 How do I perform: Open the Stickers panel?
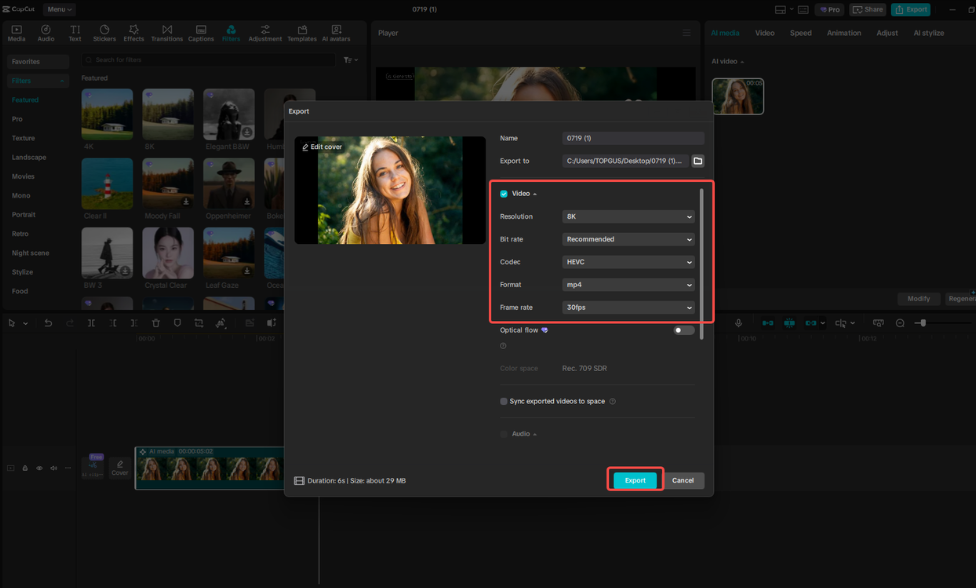click(104, 33)
